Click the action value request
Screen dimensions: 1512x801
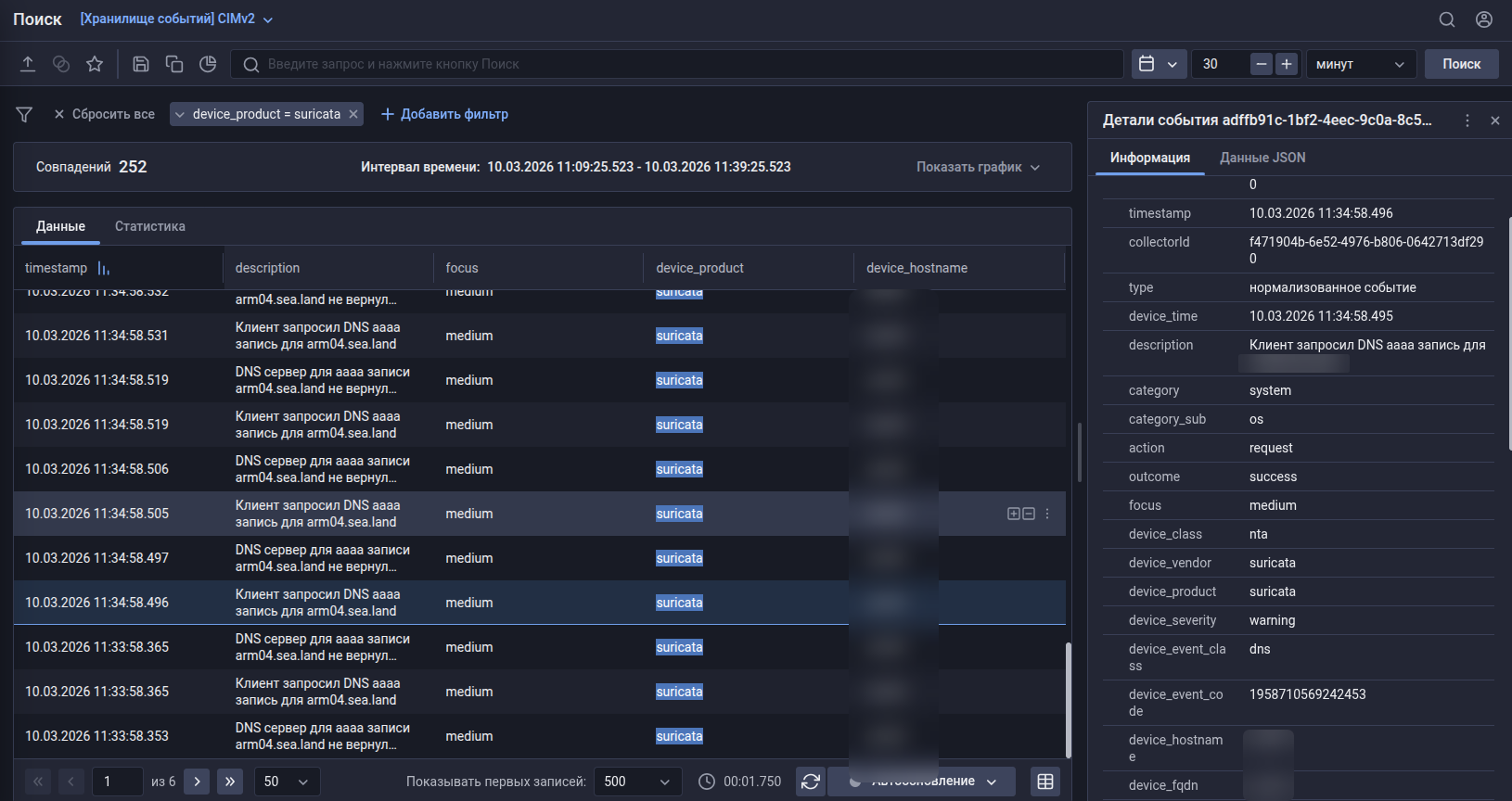(x=1271, y=448)
